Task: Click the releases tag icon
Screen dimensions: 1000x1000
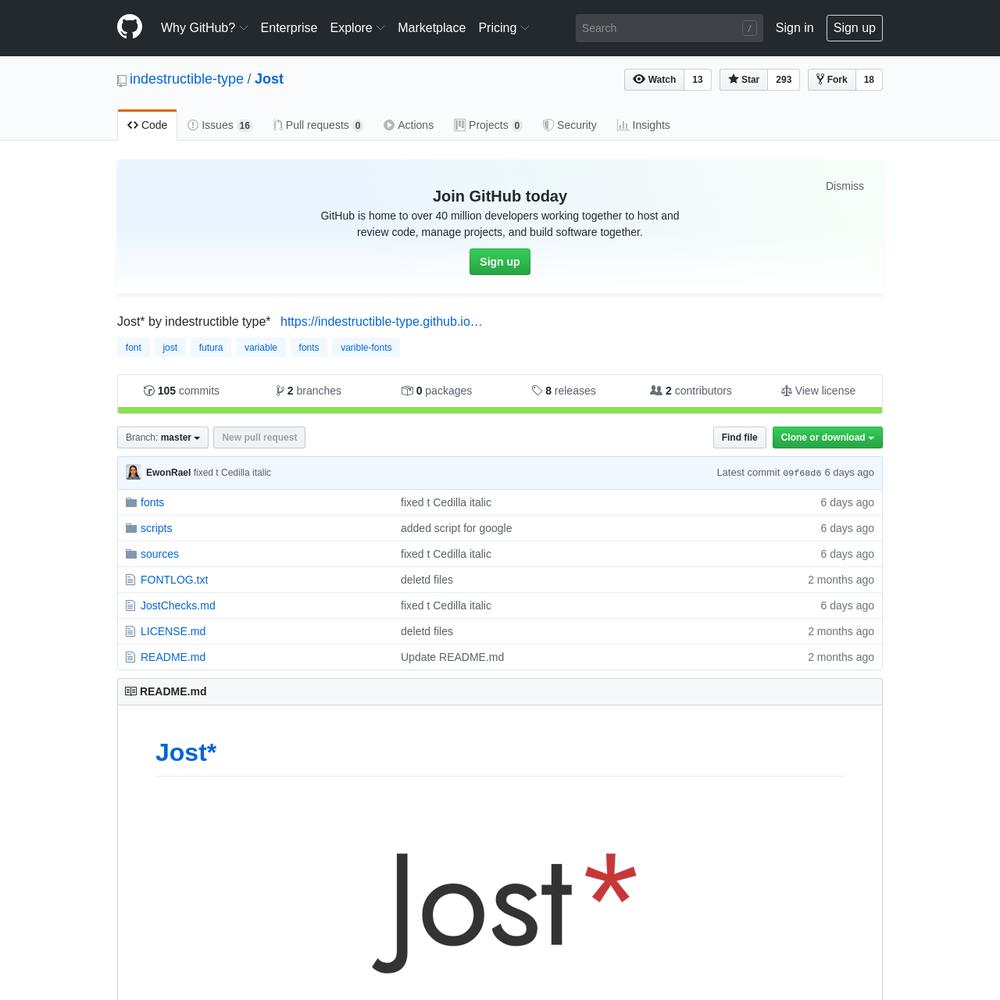Action: pos(537,390)
